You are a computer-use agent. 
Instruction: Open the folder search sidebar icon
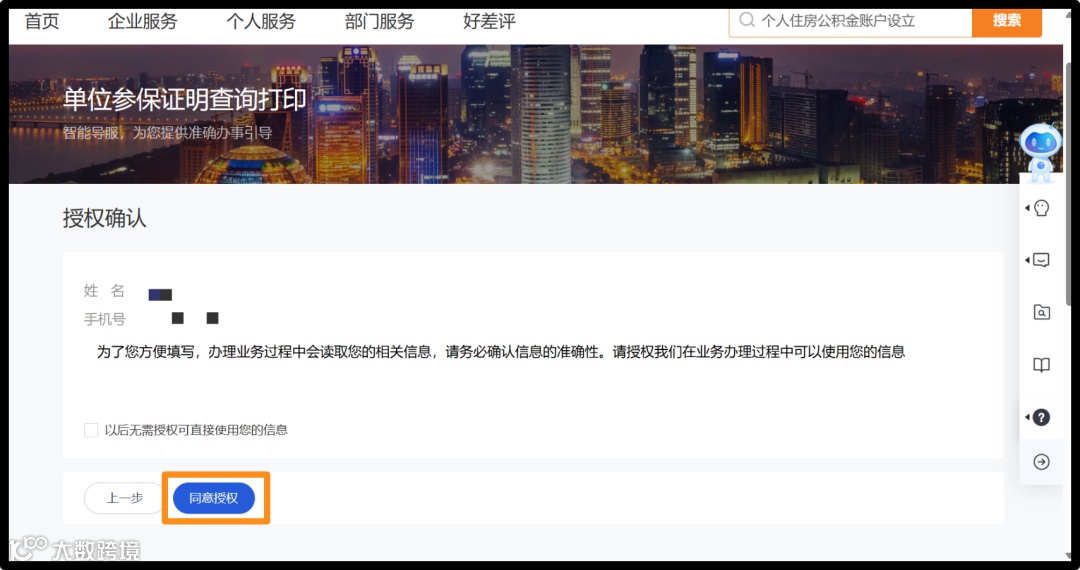1041,312
